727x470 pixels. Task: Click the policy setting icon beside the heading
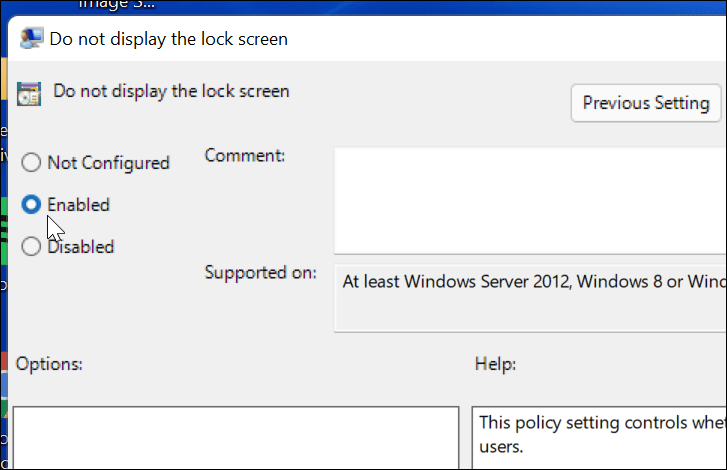tap(30, 93)
